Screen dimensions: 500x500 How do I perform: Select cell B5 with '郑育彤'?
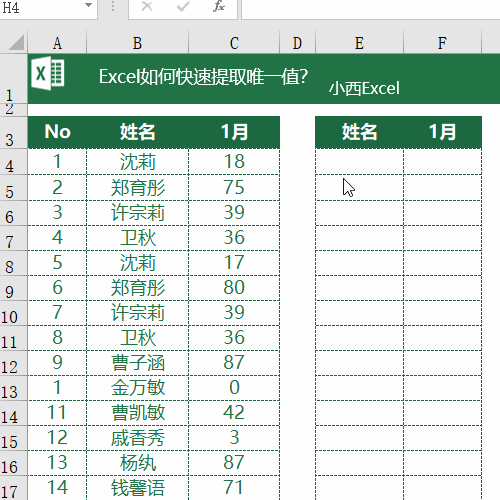point(138,187)
